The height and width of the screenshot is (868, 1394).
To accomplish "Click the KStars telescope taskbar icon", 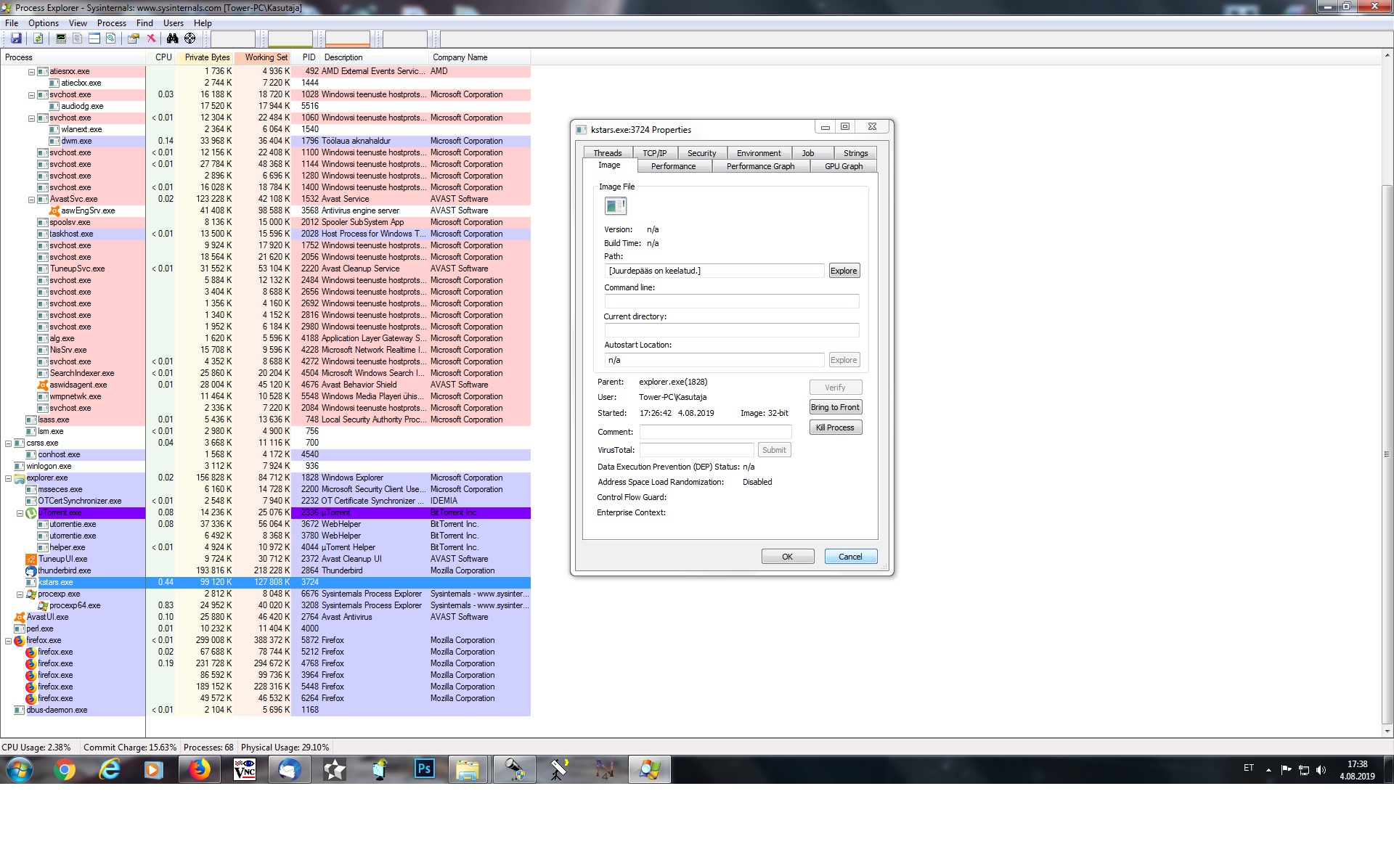I will pyautogui.click(x=514, y=769).
